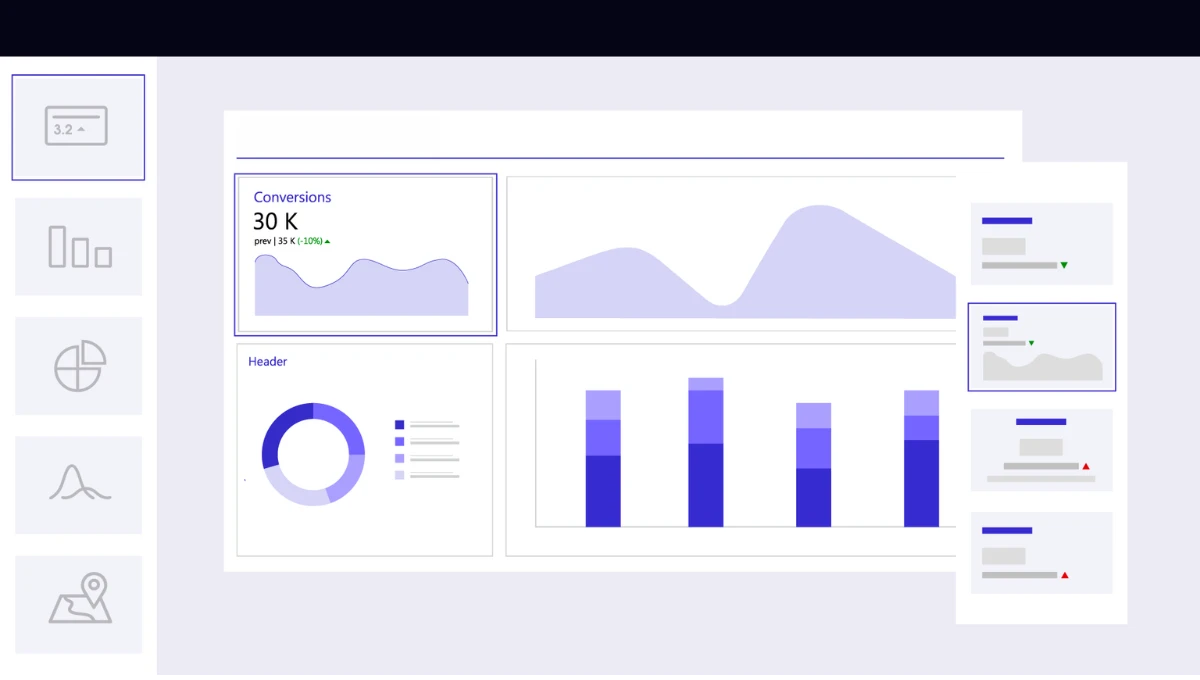1200x680 pixels.
Task: Click green trend triangle in Conversions card
Action: click(x=327, y=242)
